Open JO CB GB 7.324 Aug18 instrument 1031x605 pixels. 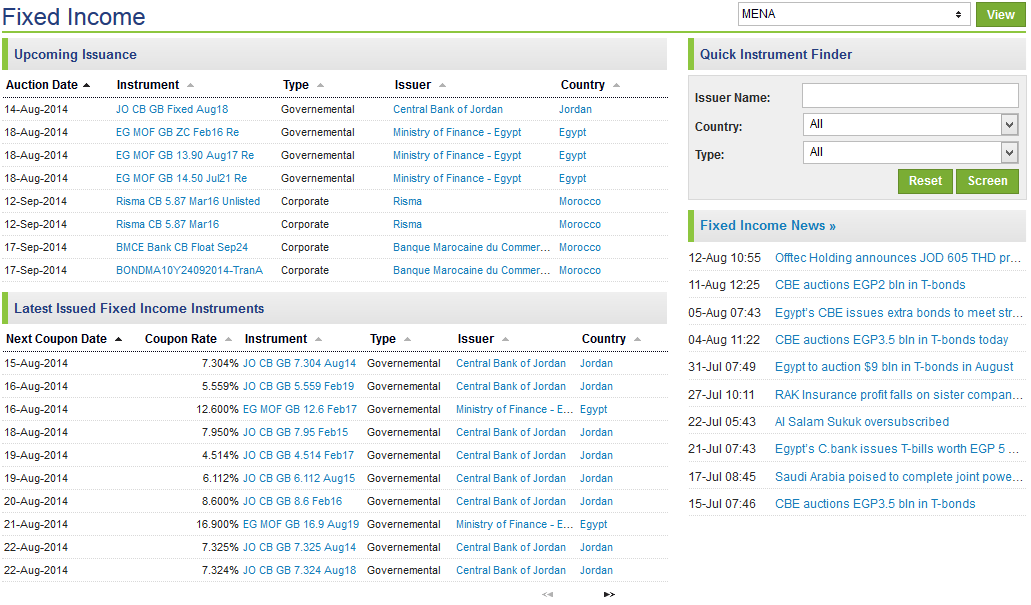299,570
